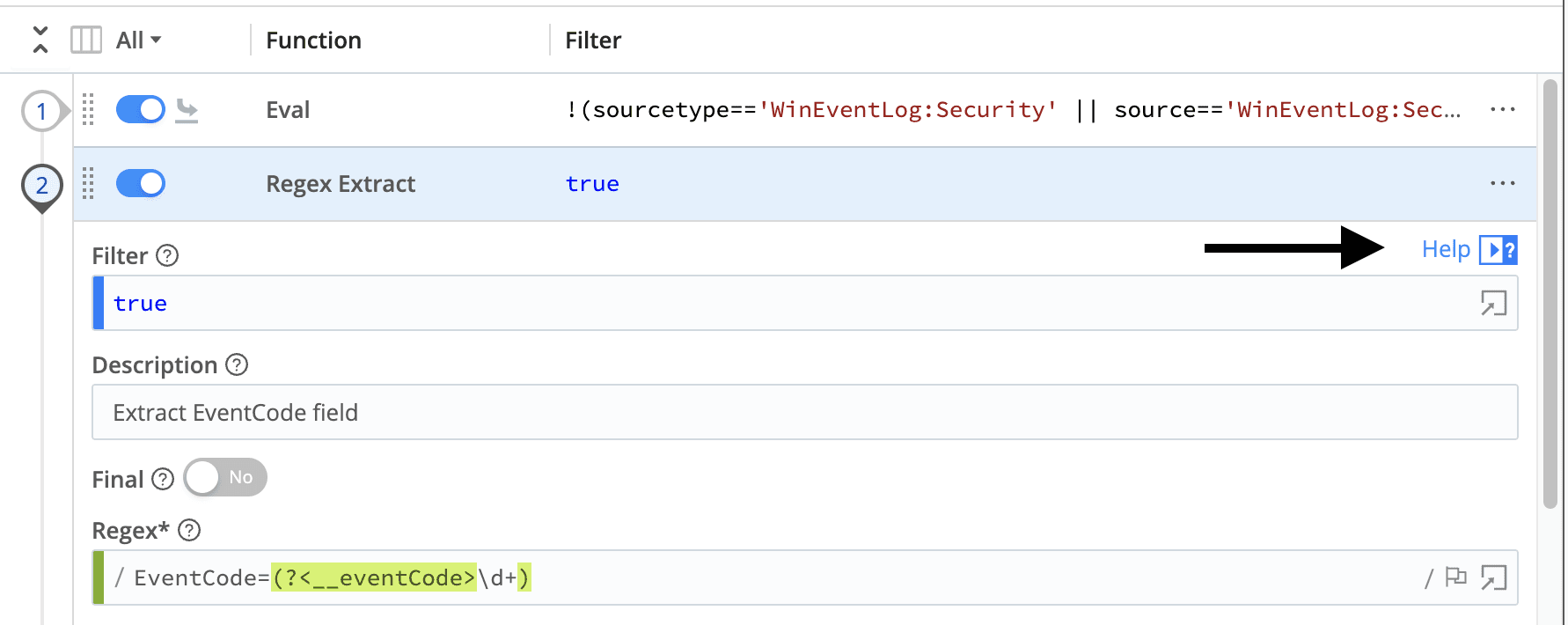Click the final-flag arrow icon on Eval row
Screen dimensions: 1568x625
coord(187,110)
